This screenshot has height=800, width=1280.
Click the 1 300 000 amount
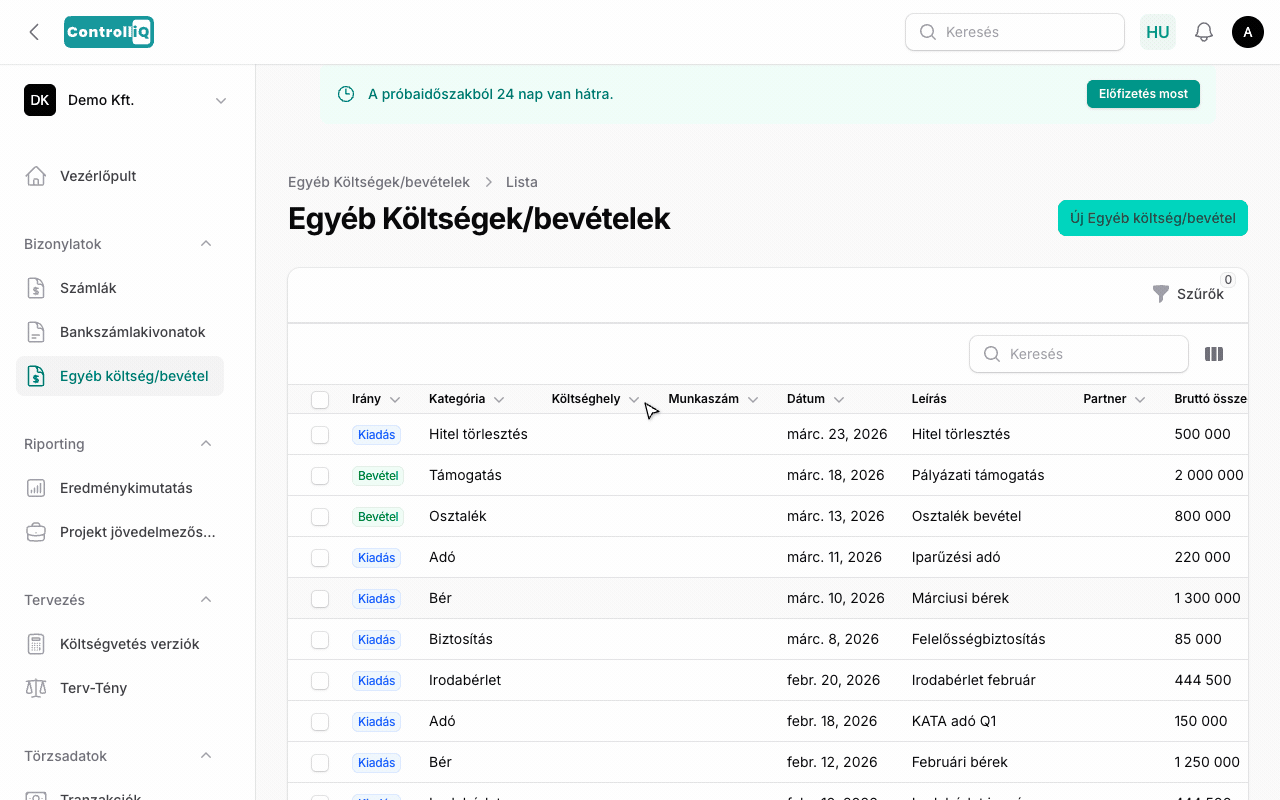coord(1207,598)
